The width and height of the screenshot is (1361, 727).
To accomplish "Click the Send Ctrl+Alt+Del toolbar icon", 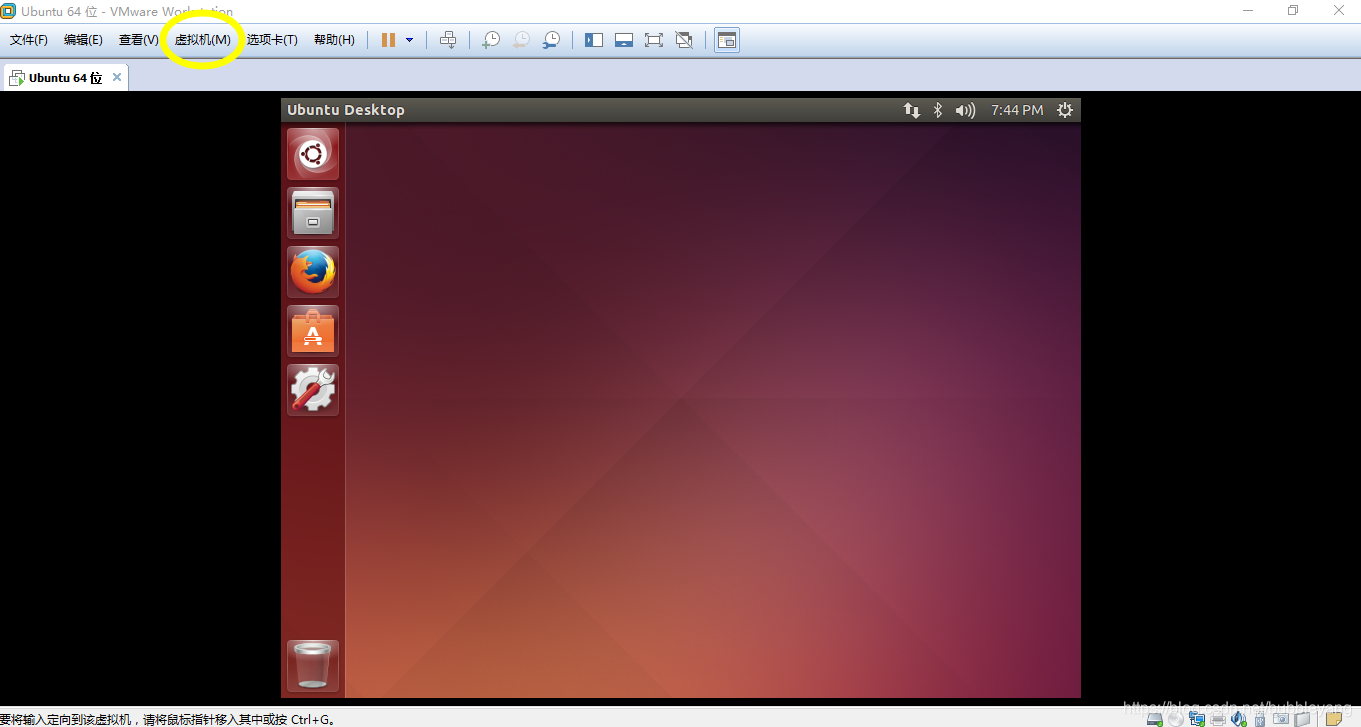I will [x=448, y=40].
